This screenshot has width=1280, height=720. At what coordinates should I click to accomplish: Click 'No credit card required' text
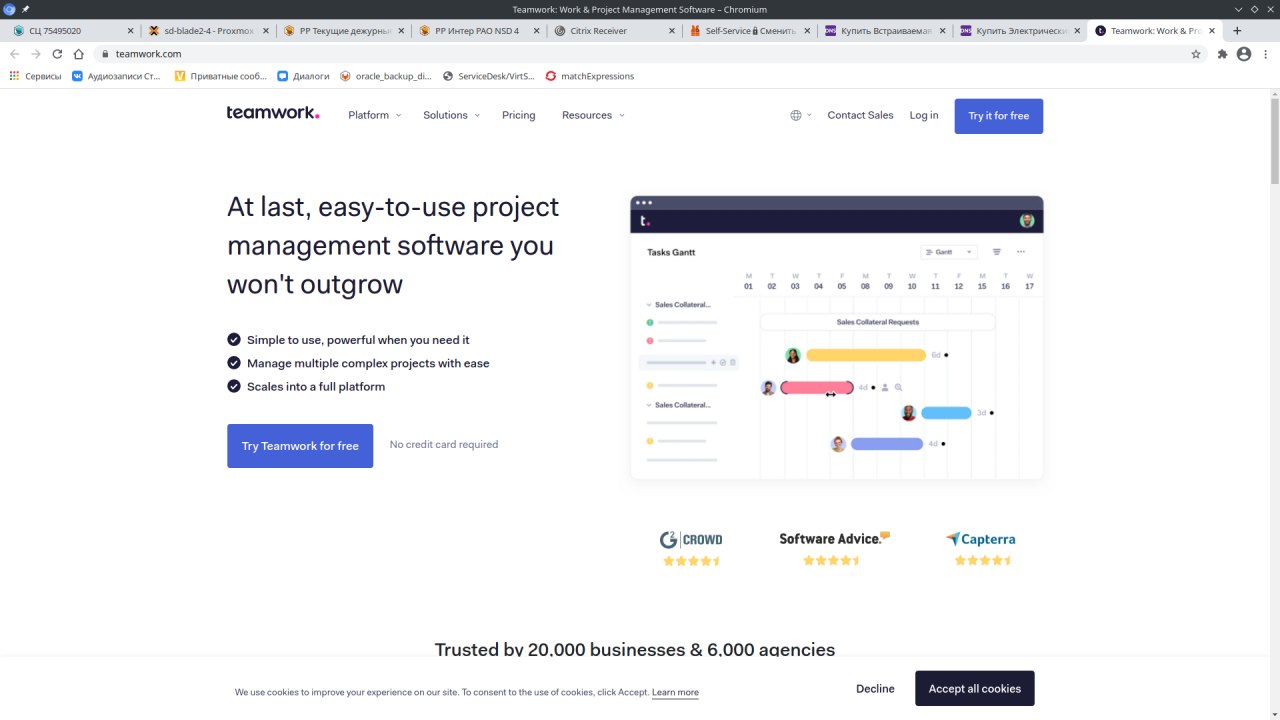pos(444,445)
